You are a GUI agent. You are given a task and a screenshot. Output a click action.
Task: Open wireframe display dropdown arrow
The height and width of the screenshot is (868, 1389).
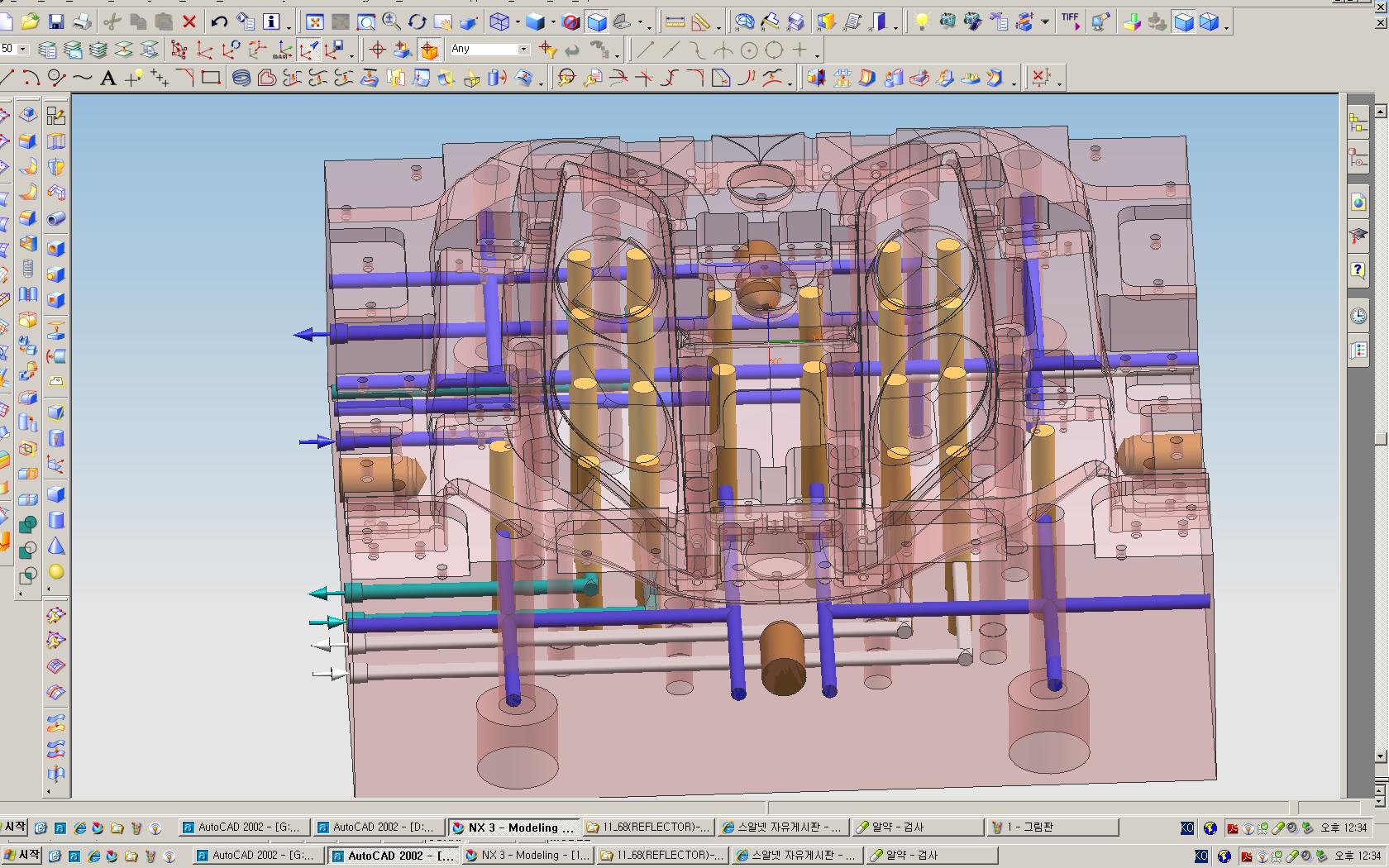tap(518, 22)
